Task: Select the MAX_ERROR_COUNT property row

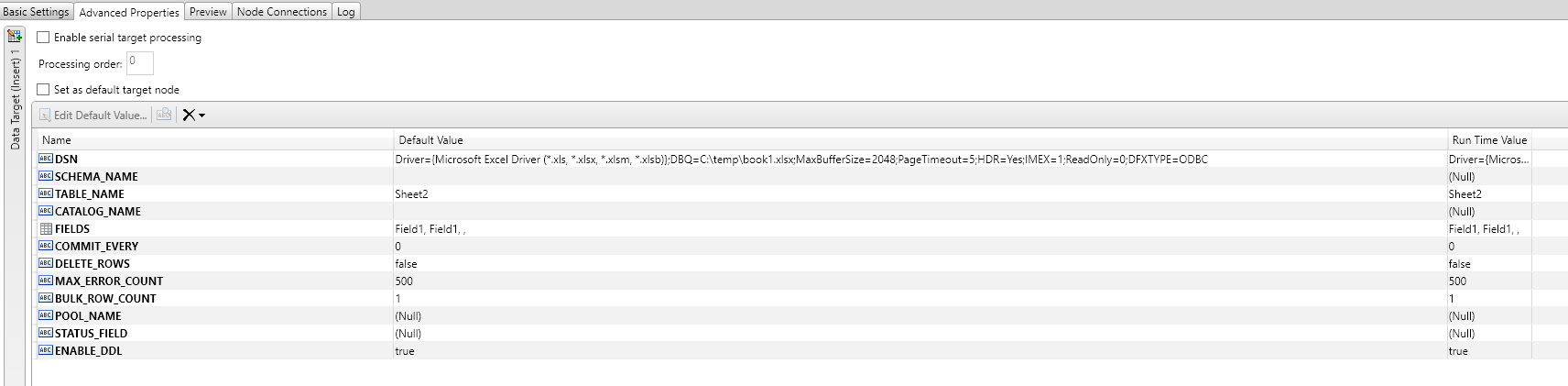Action: point(108,281)
